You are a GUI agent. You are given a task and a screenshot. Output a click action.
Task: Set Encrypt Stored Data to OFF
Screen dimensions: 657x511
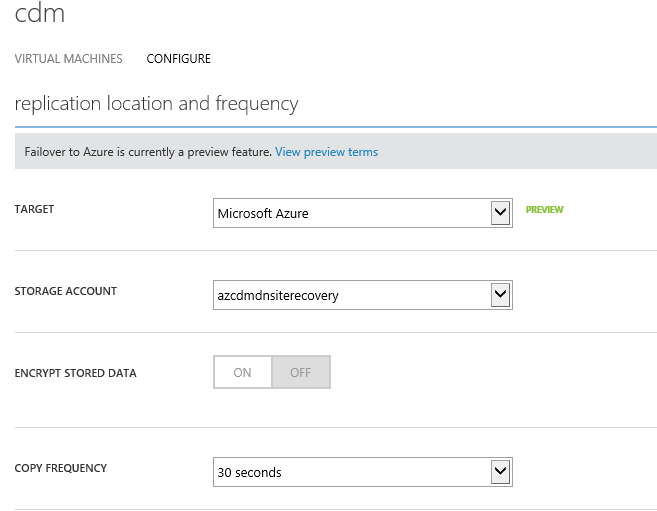coord(300,372)
